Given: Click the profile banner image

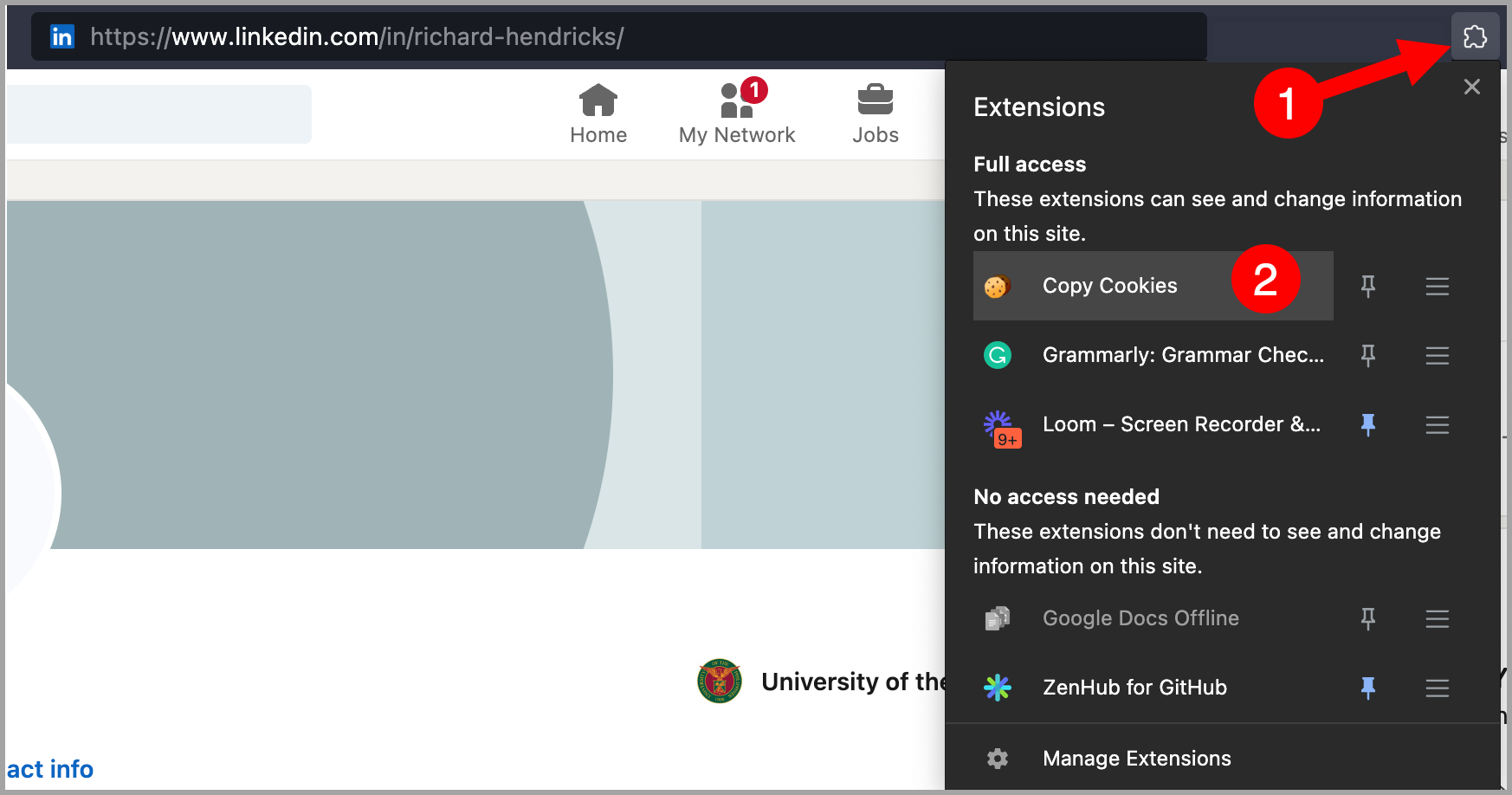Looking at the screenshot, I should point(475,375).
